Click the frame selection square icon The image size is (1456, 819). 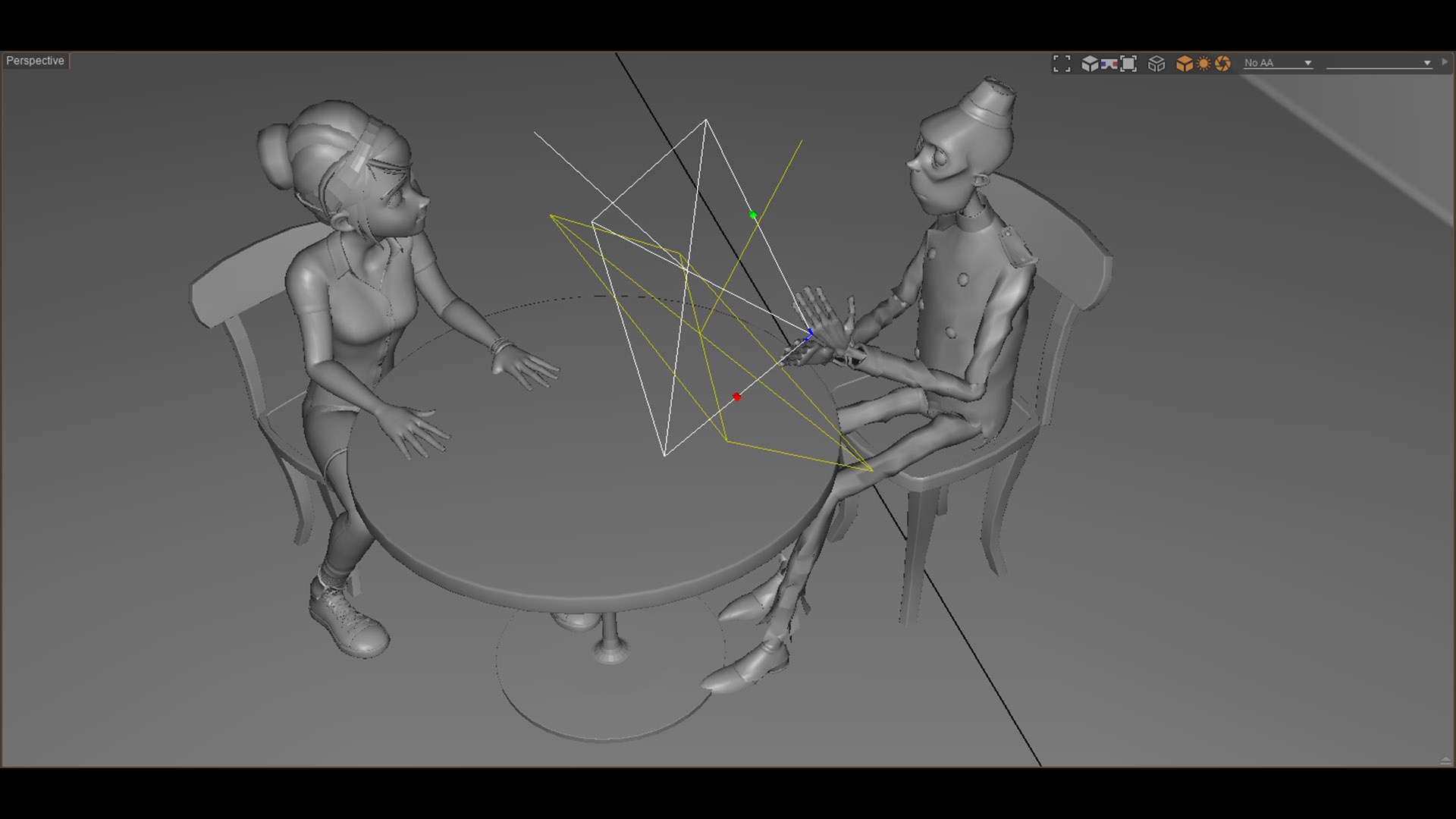pos(1128,64)
